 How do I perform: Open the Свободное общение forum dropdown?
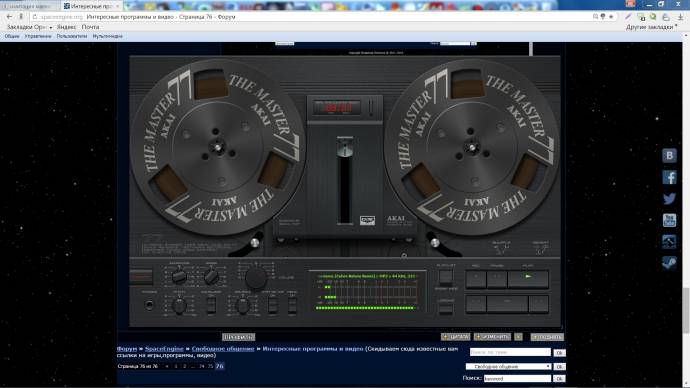coord(508,366)
